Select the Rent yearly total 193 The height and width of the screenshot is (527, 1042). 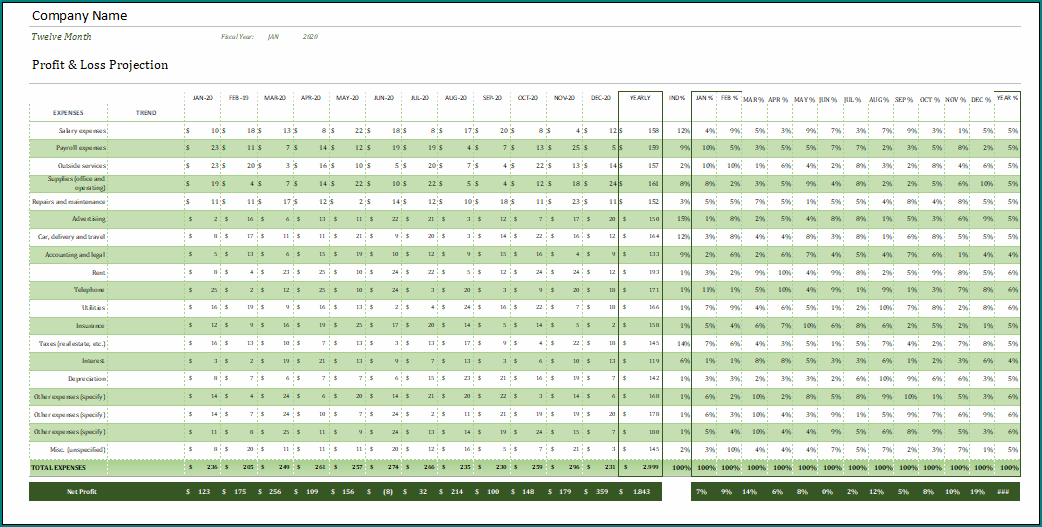(653, 272)
